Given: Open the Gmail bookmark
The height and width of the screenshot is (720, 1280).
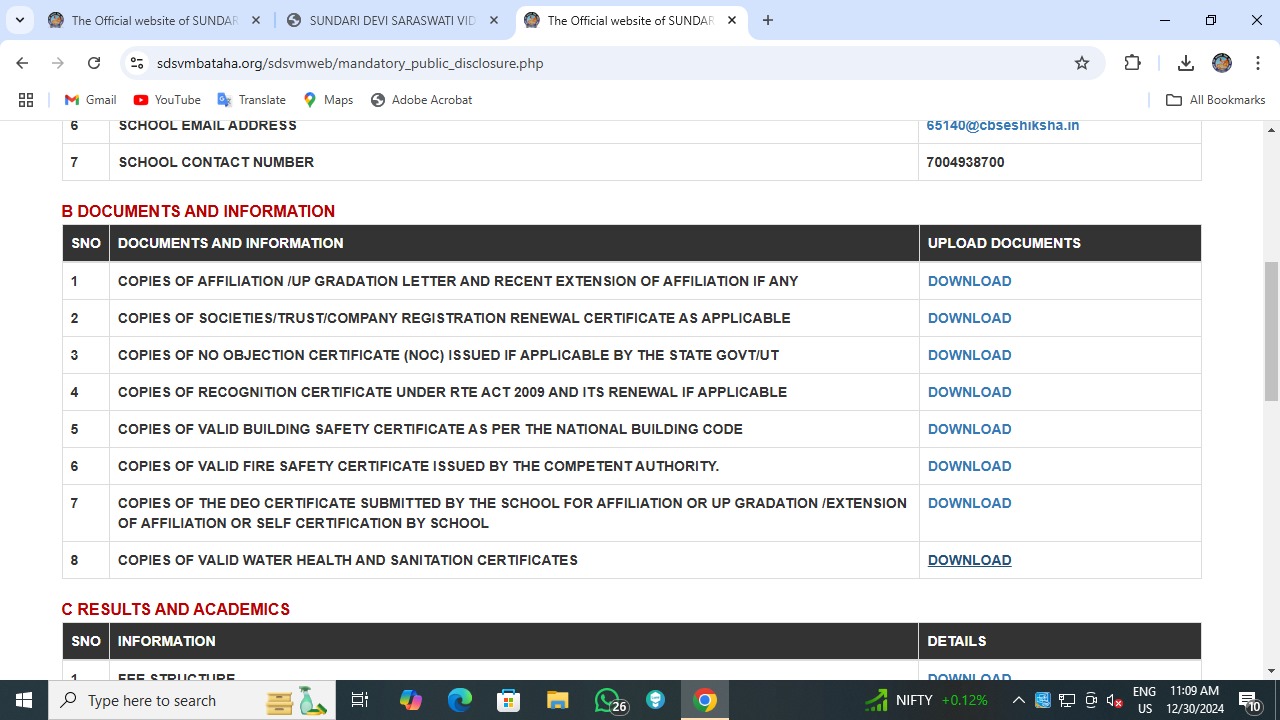Looking at the screenshot, I should 90,100.
